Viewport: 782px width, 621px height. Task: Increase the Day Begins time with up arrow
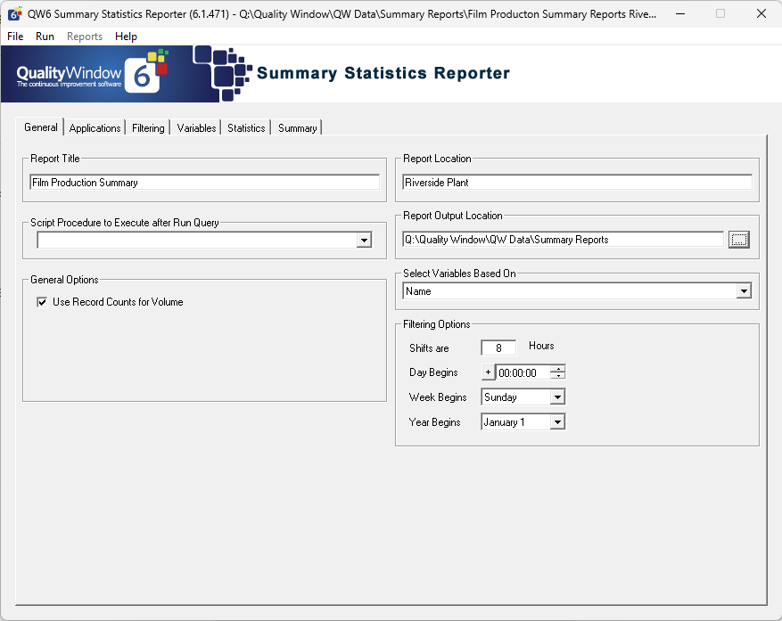click(x=558, y=369)
